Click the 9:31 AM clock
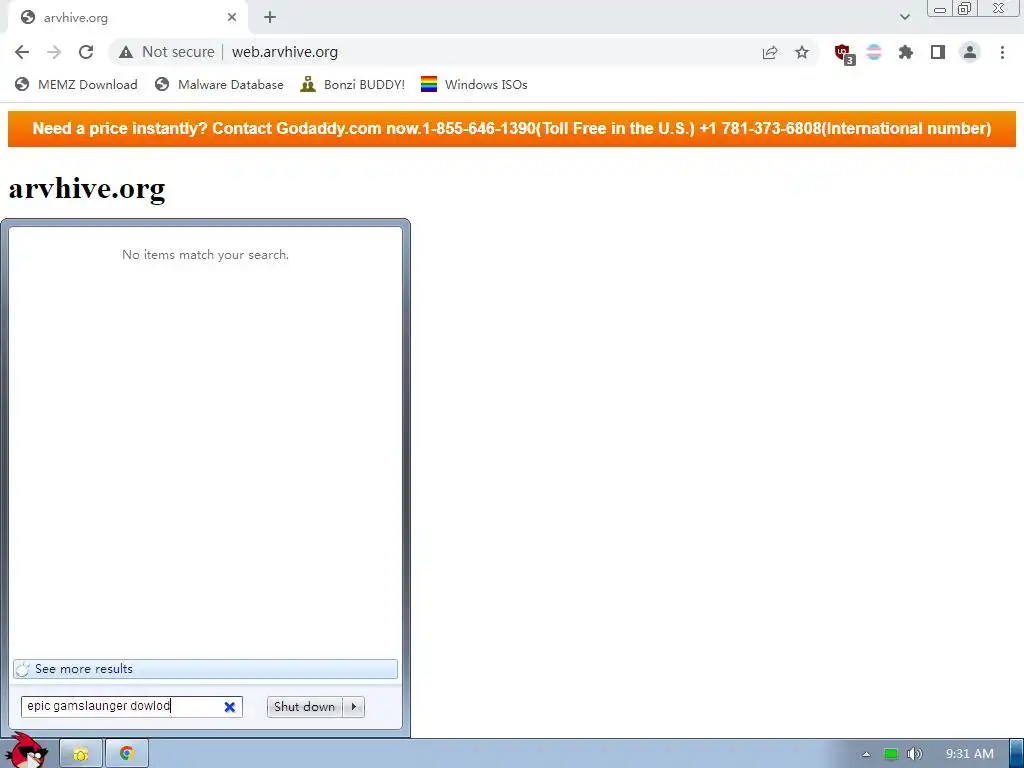Screen dimensions: 1024x768 pyautogui.click(x=970, y=754)
